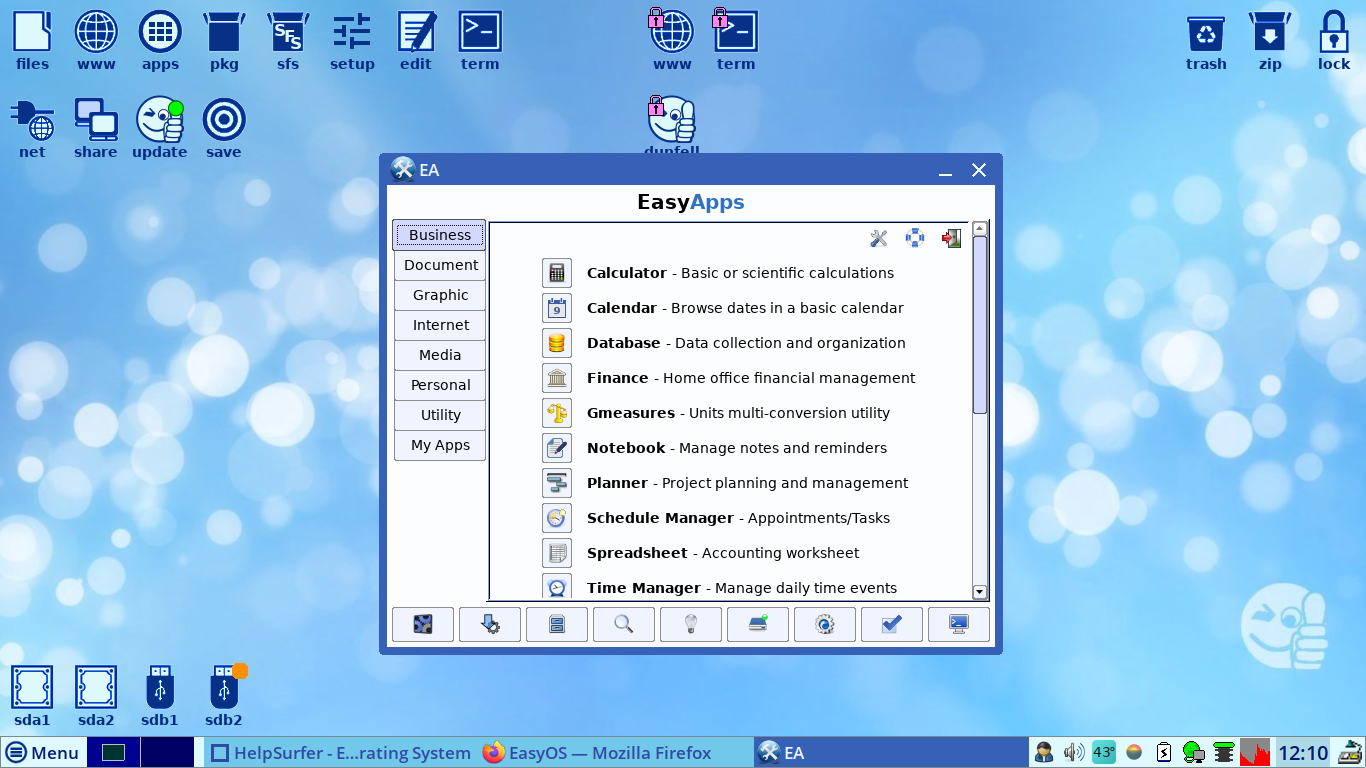This screenshot has height=768, width=1366.
Task: Click the scrollbar down arrow in EasyApps
Action: tap(980, 592)
